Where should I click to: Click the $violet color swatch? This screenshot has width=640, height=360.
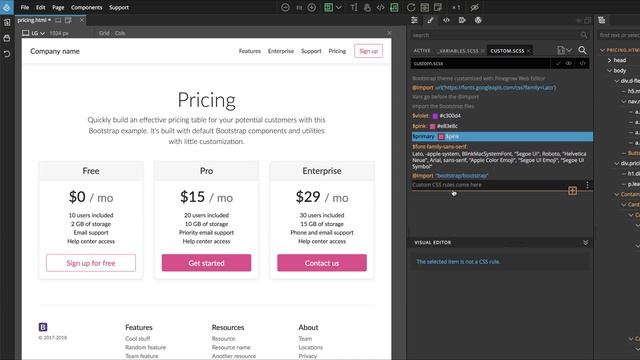[x=435, y=116]
